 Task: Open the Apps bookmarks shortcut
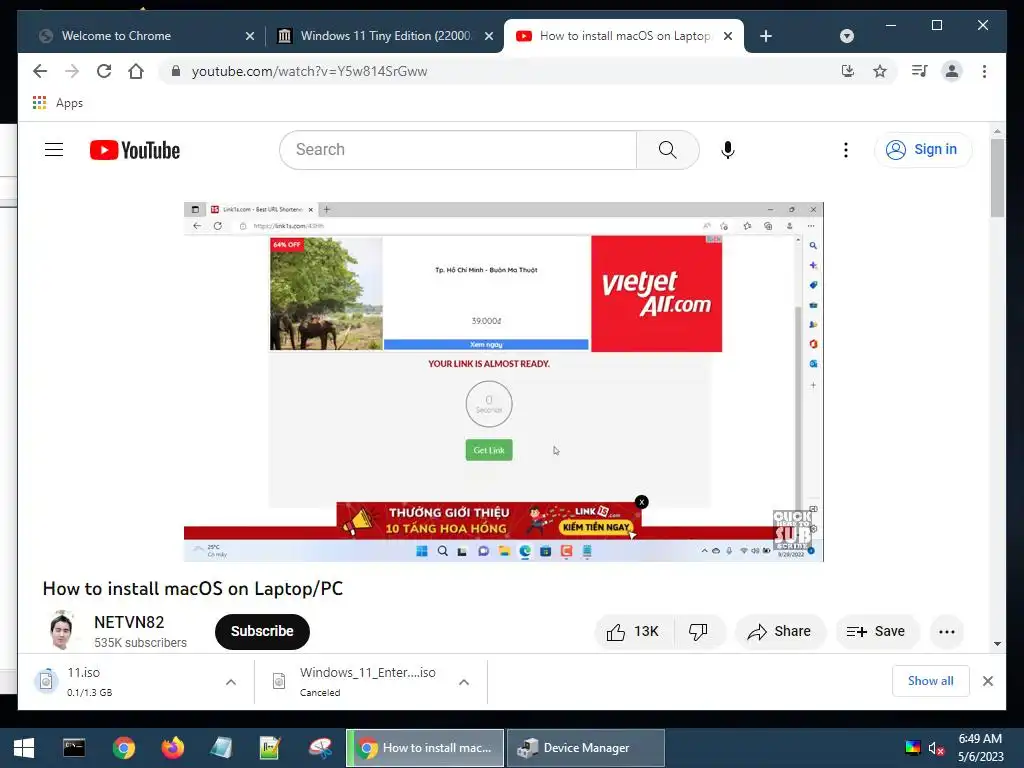pyautogui.click(x=57, y=103)
